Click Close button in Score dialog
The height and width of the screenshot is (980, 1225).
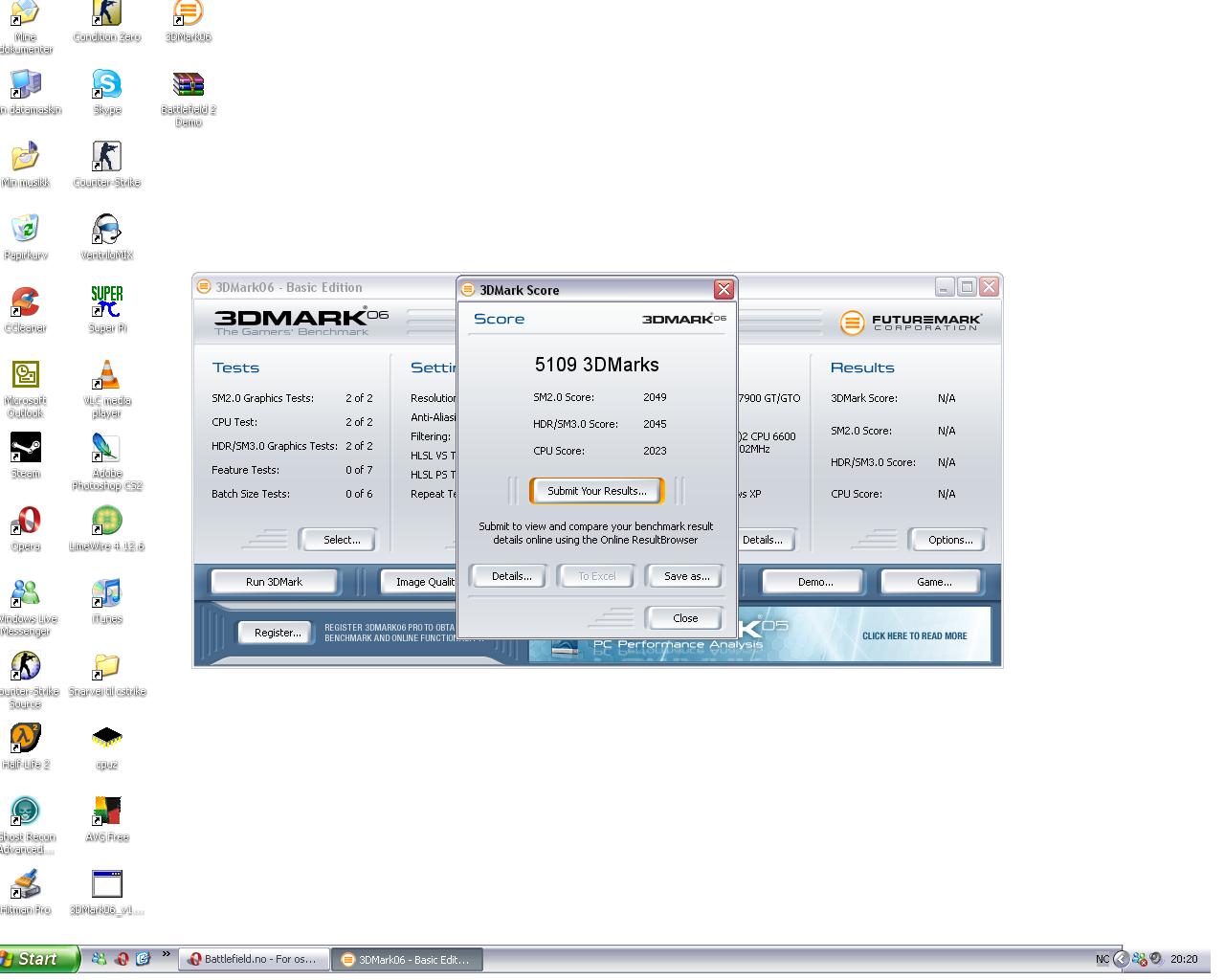point(685,618)
